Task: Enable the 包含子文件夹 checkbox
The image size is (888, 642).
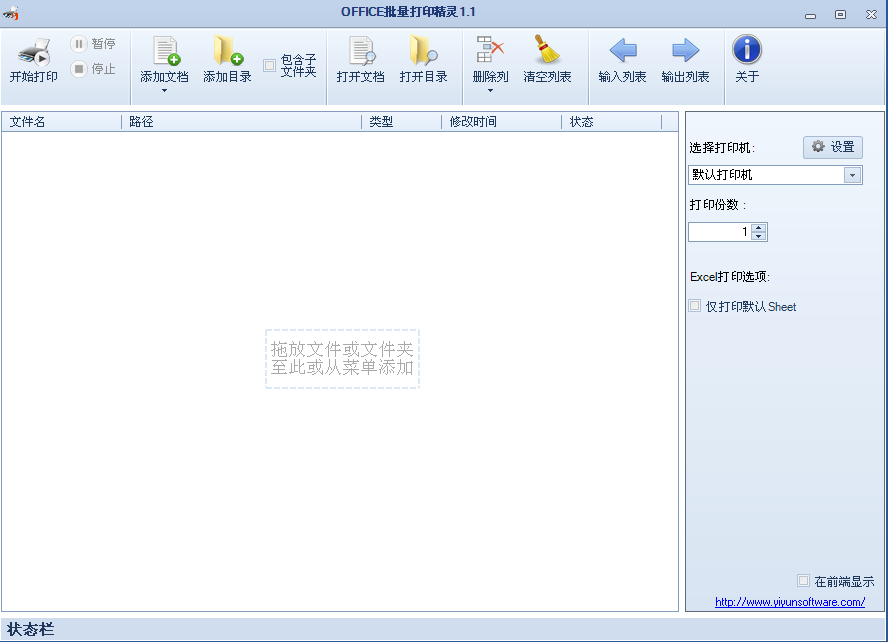Action: 270,66
